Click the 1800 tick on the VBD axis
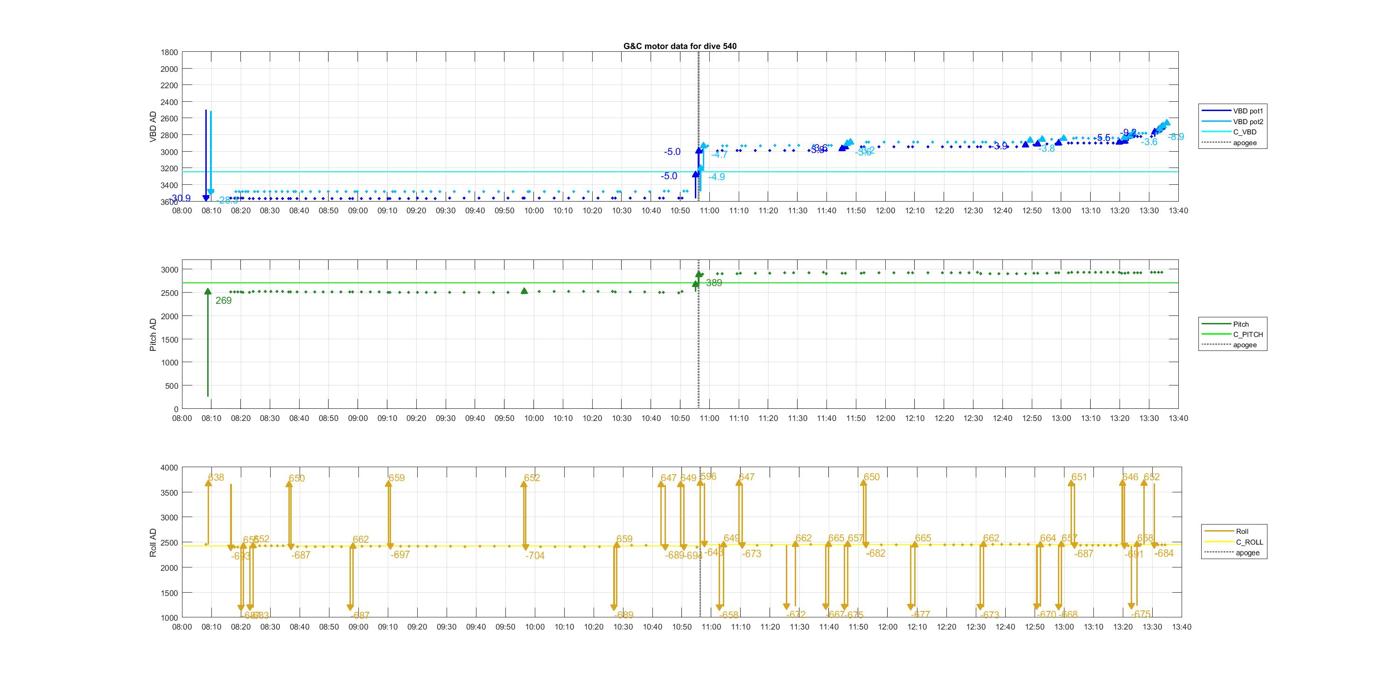1400x693 pixels. 169,52
